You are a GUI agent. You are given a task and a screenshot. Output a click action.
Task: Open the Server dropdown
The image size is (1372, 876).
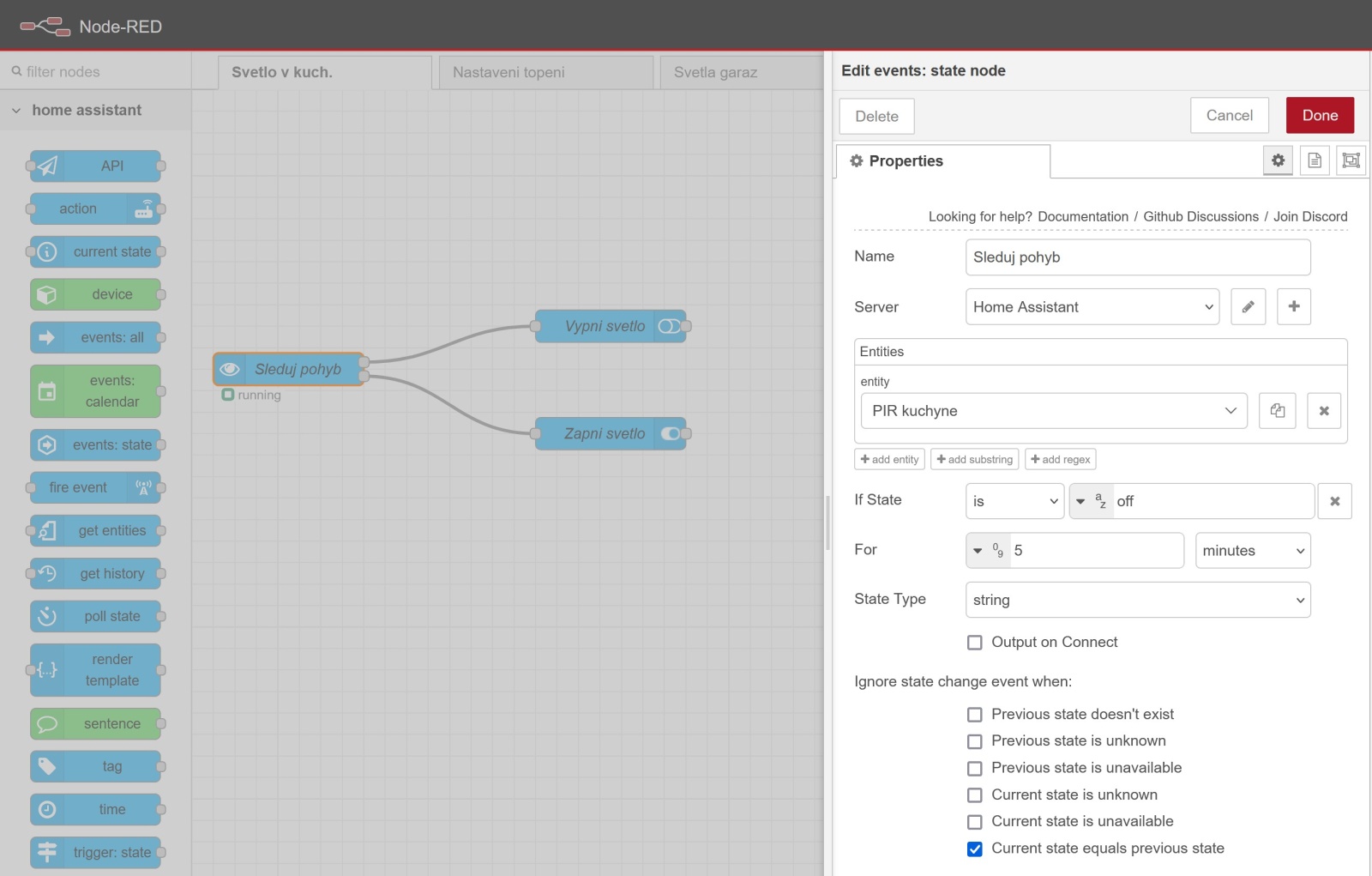pos(1092,307)
